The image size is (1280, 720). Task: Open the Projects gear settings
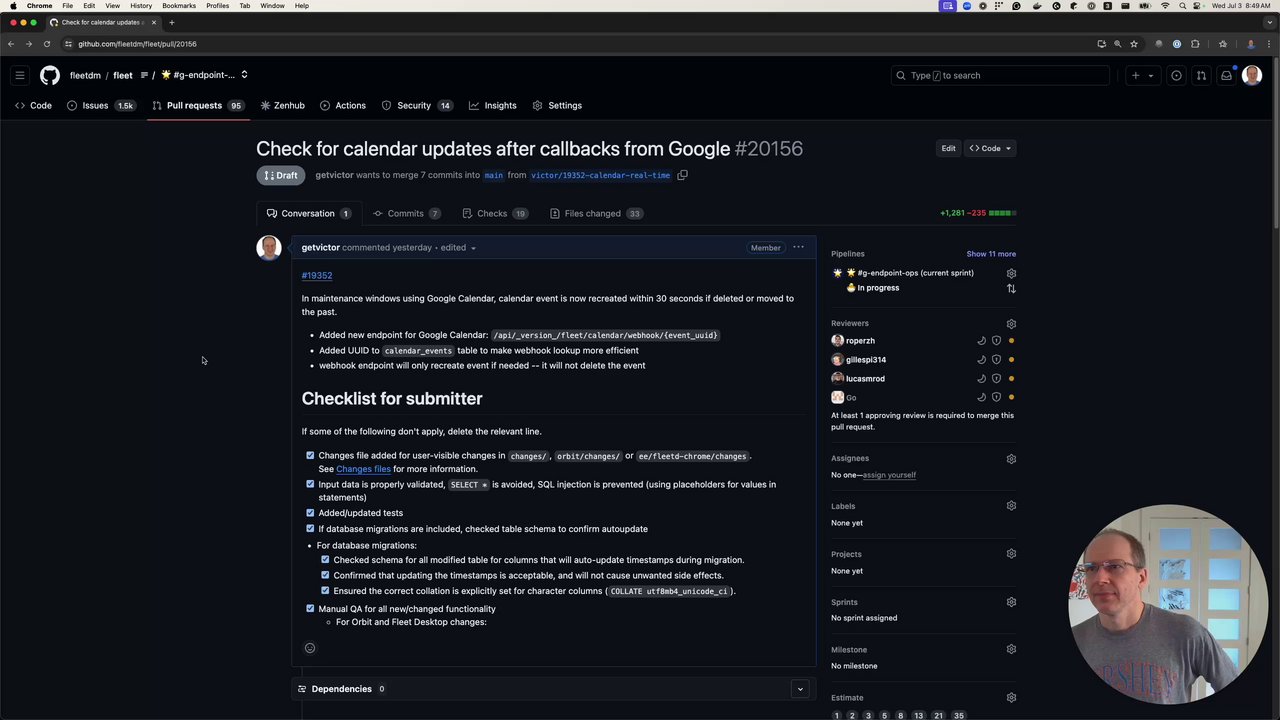coord(1011,554)
